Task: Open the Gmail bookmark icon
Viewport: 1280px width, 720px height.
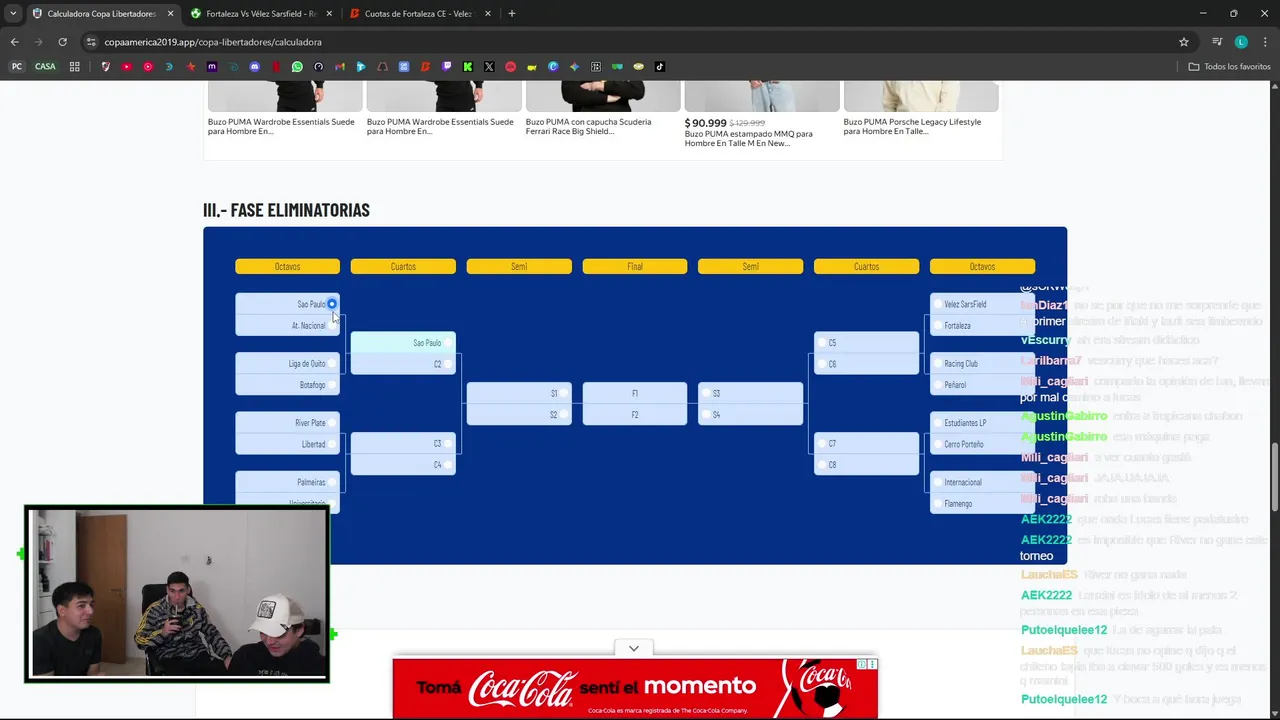Action: tap(340, 67)
